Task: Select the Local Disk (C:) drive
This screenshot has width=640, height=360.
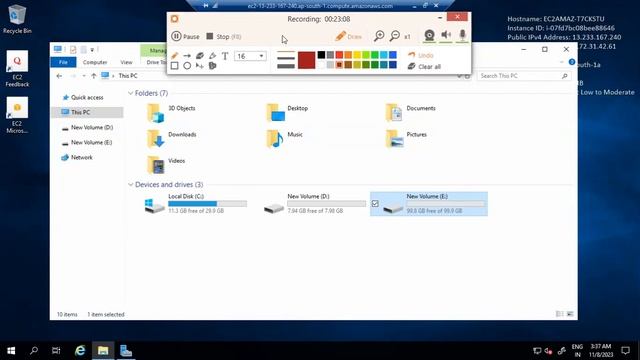Action: pyautogui.click(x=196, y=204)
